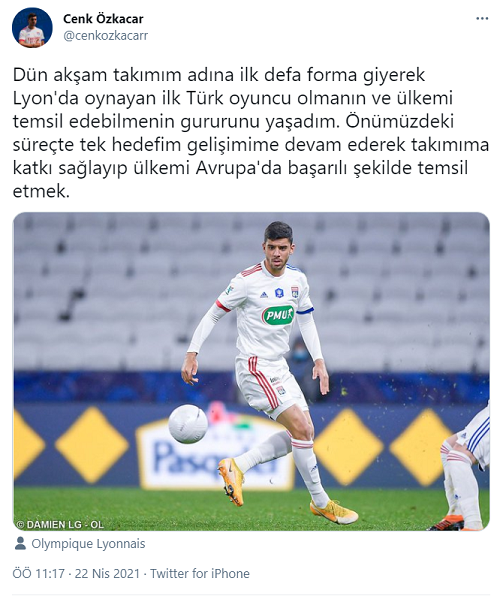Open the @cenkozkacarr handle link

[105, 36]
